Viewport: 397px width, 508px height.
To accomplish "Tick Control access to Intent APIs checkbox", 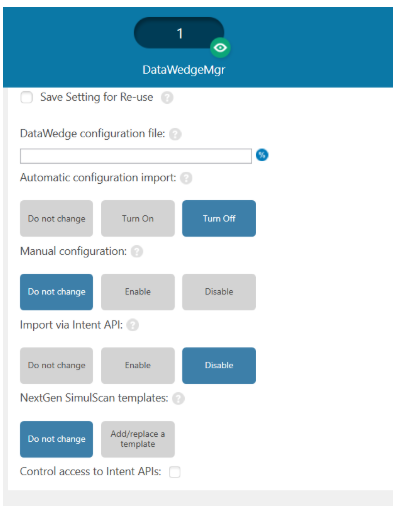I will [175, 472].
